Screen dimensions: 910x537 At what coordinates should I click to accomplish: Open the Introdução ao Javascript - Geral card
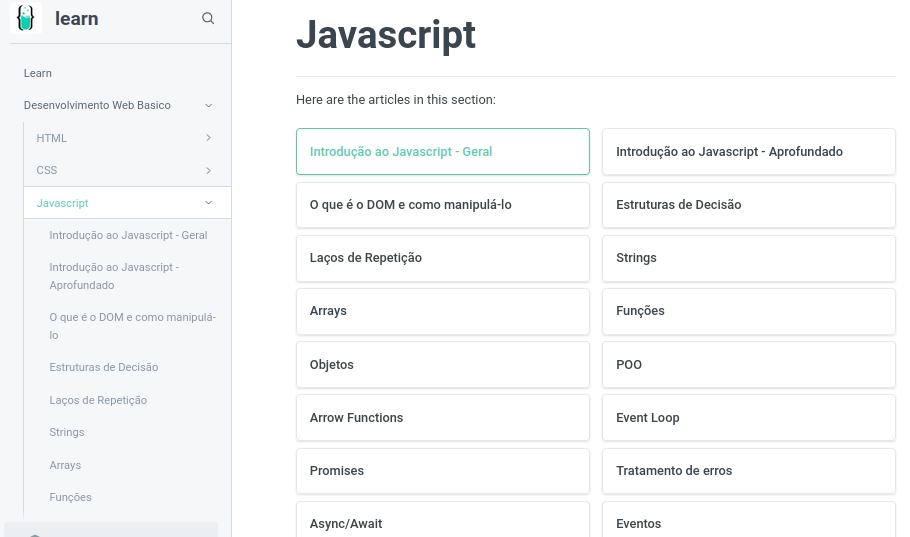(x=442, y=152)
